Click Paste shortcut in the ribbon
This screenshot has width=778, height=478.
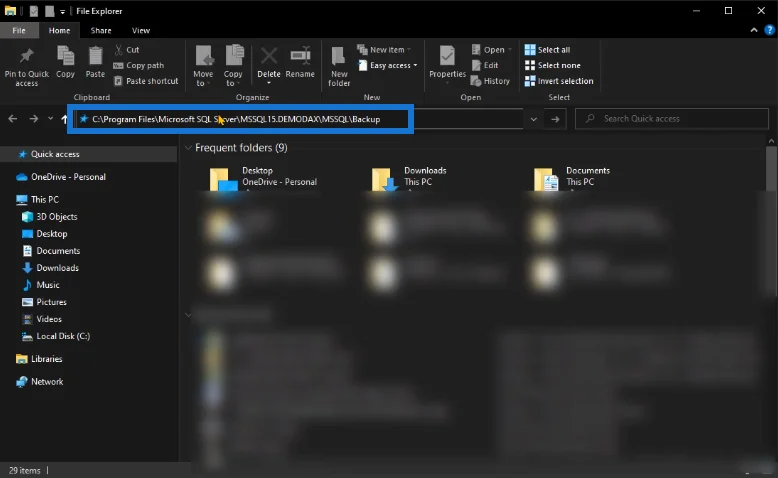tap(146, 81)
